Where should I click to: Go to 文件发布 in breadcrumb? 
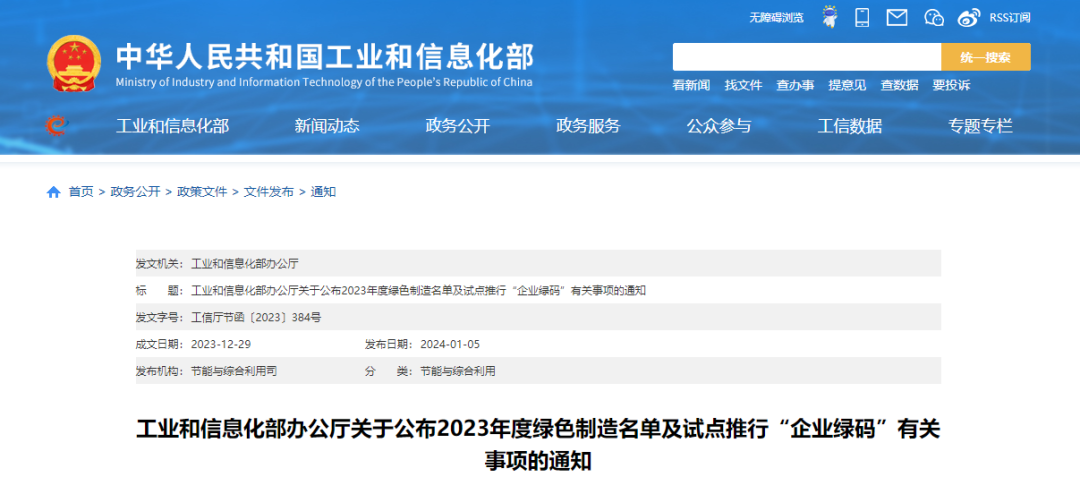(269, 192)
